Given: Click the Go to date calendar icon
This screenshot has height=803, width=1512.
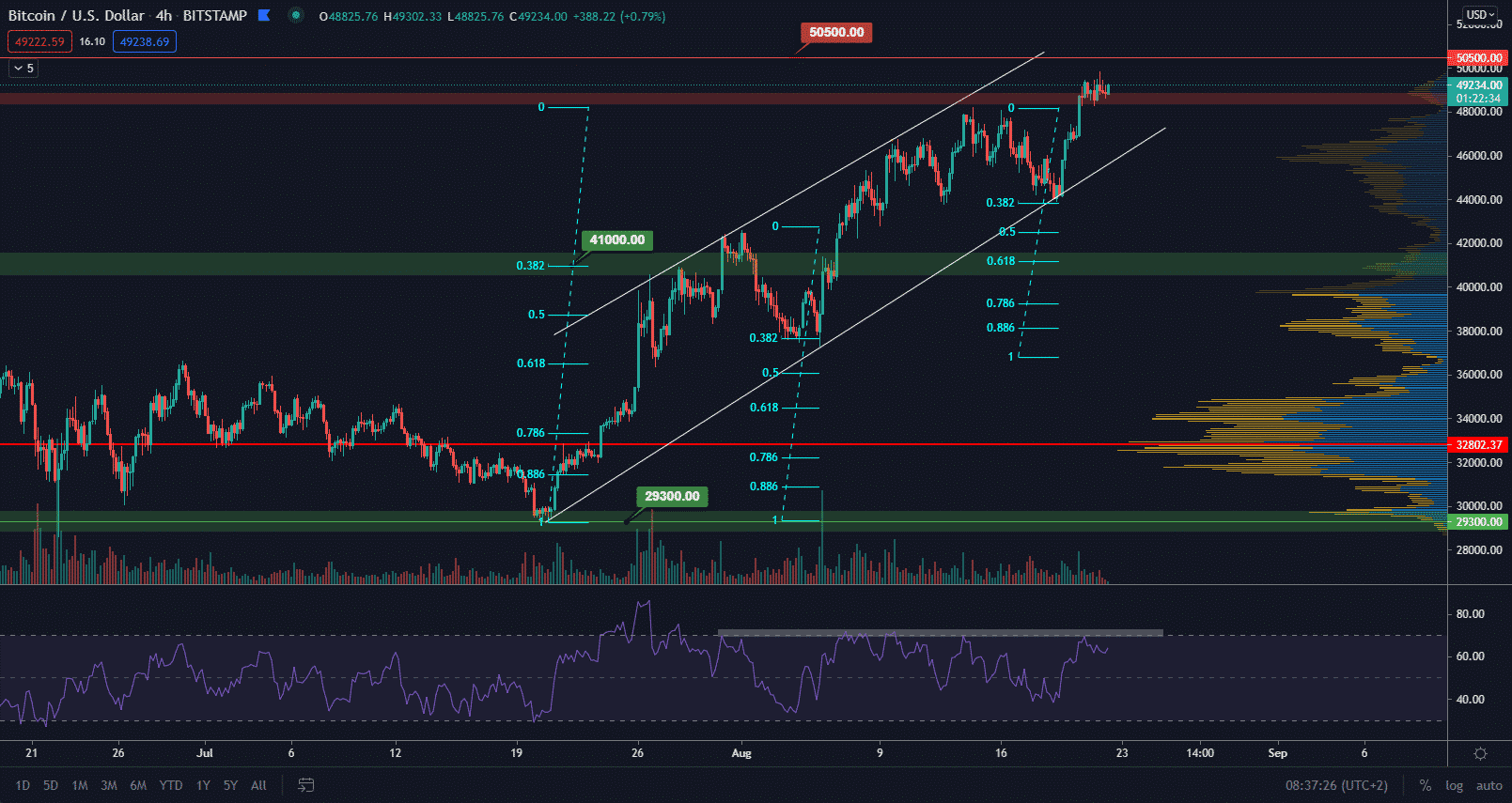Looking at the screenshot, I should coord(305,785).
